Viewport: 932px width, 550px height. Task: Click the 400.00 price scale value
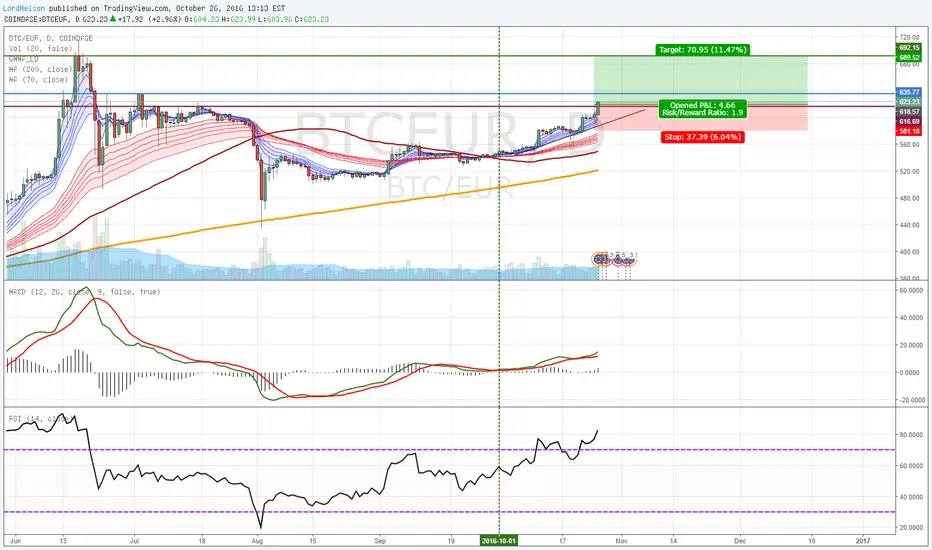click(909, 252)
